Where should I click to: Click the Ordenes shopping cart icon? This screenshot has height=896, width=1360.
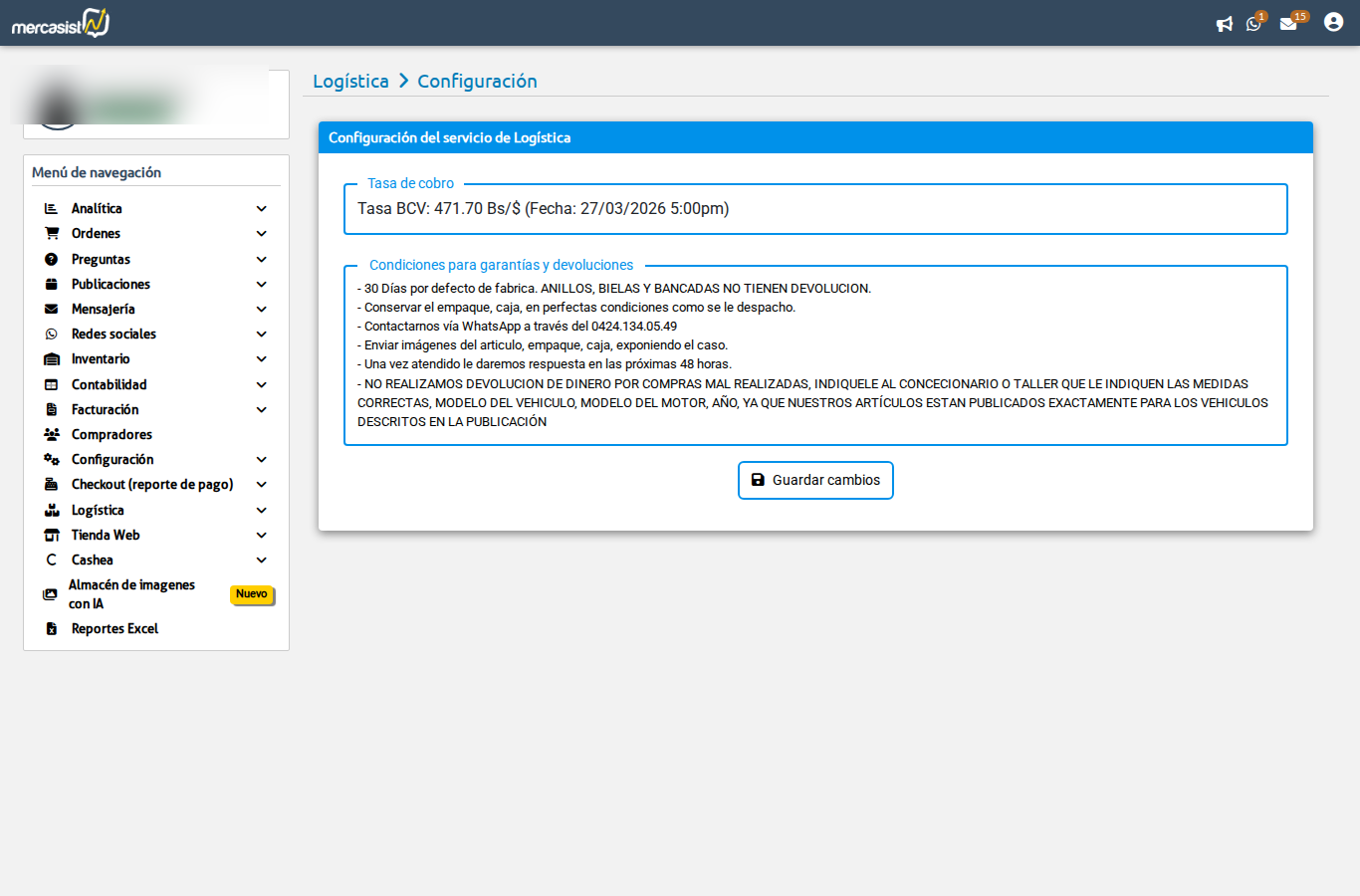tap(50, 233)
